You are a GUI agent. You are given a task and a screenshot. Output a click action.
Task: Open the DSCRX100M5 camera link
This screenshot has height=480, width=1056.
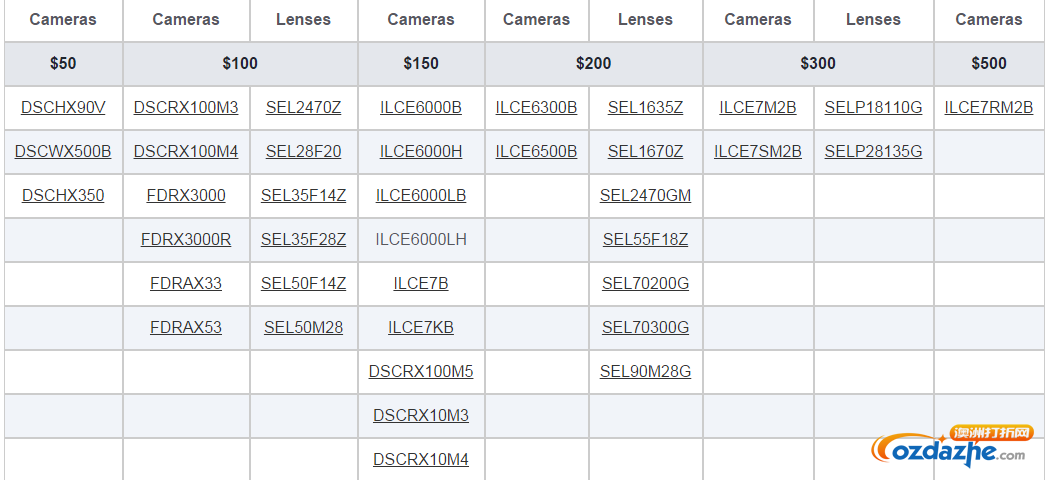click(x=421, y=372)
